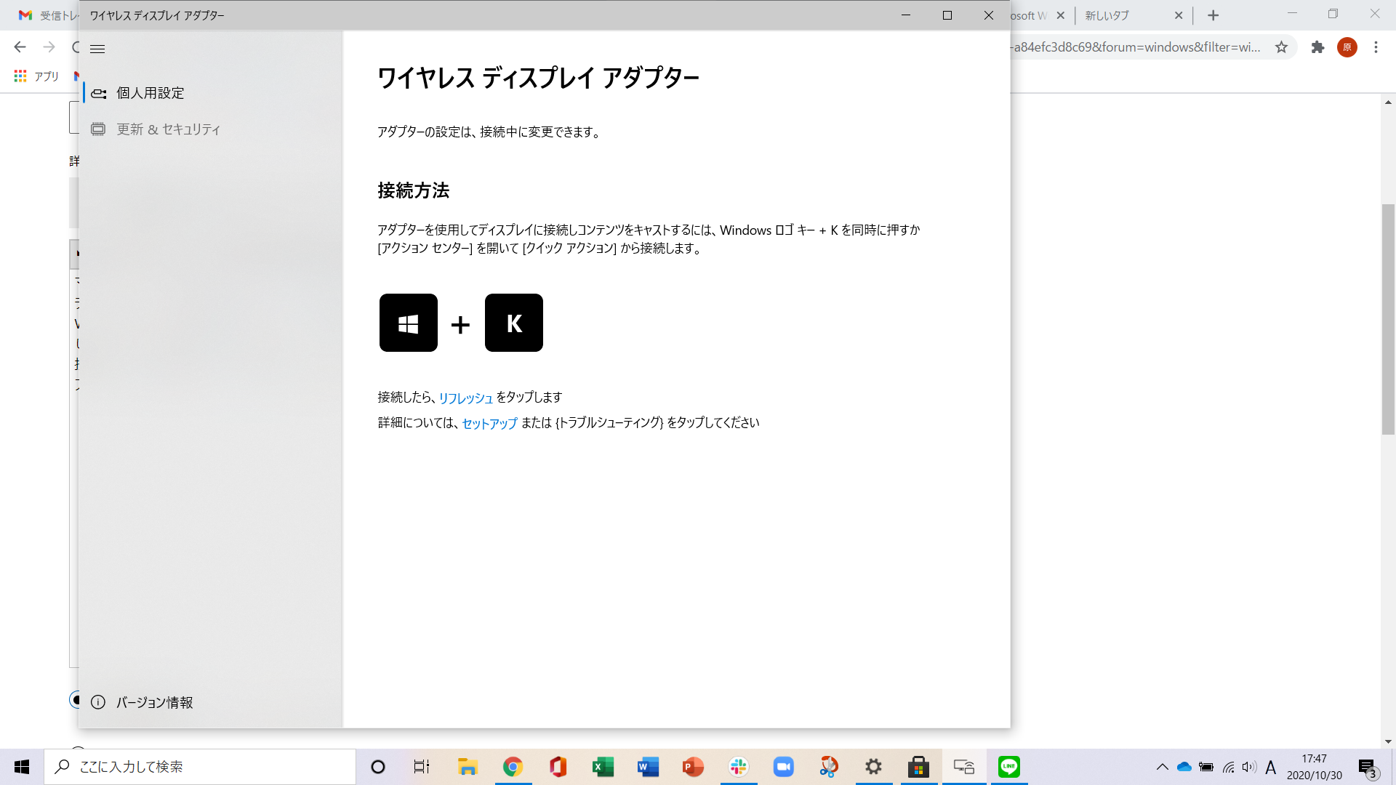Open Task View on the taskbar
Image resolution: width=1396 pixels, height=785 pixels.
422,767
